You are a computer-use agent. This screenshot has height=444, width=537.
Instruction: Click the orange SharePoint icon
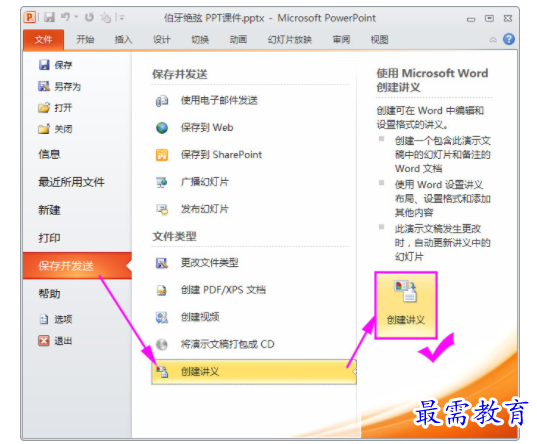[162, 155]
